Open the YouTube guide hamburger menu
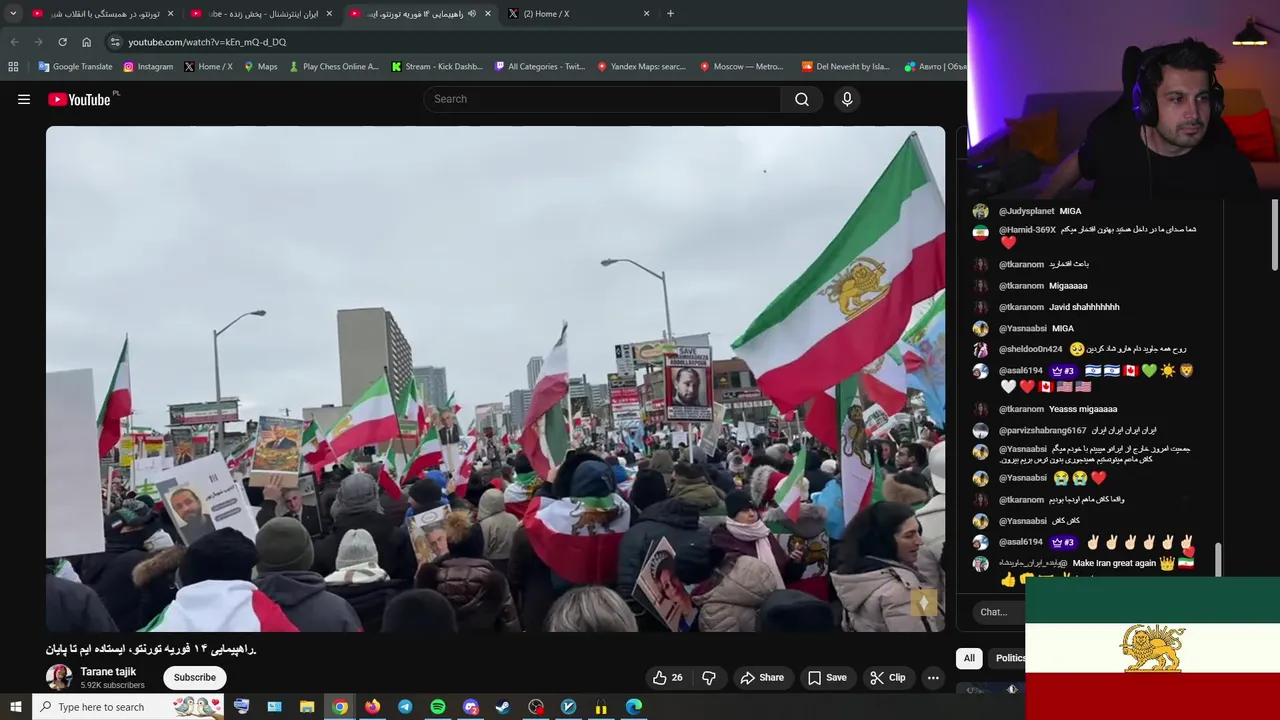Viewport: 1280px width, 720px height. 24,99
